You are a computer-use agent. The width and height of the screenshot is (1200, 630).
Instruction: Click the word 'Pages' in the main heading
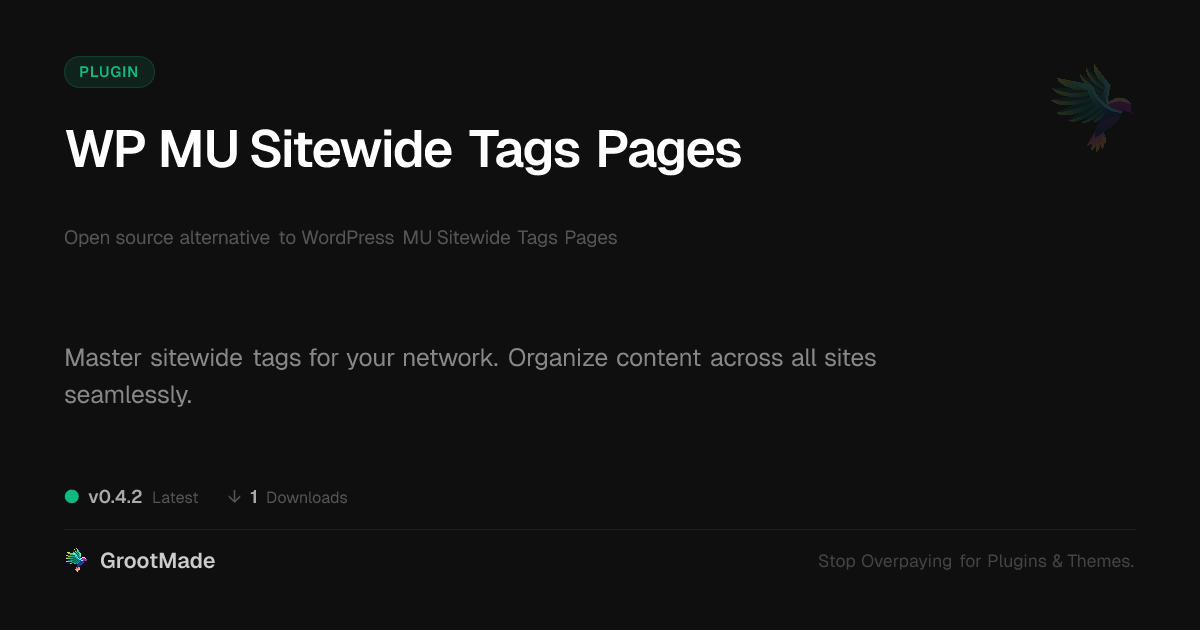click(669, 151)
